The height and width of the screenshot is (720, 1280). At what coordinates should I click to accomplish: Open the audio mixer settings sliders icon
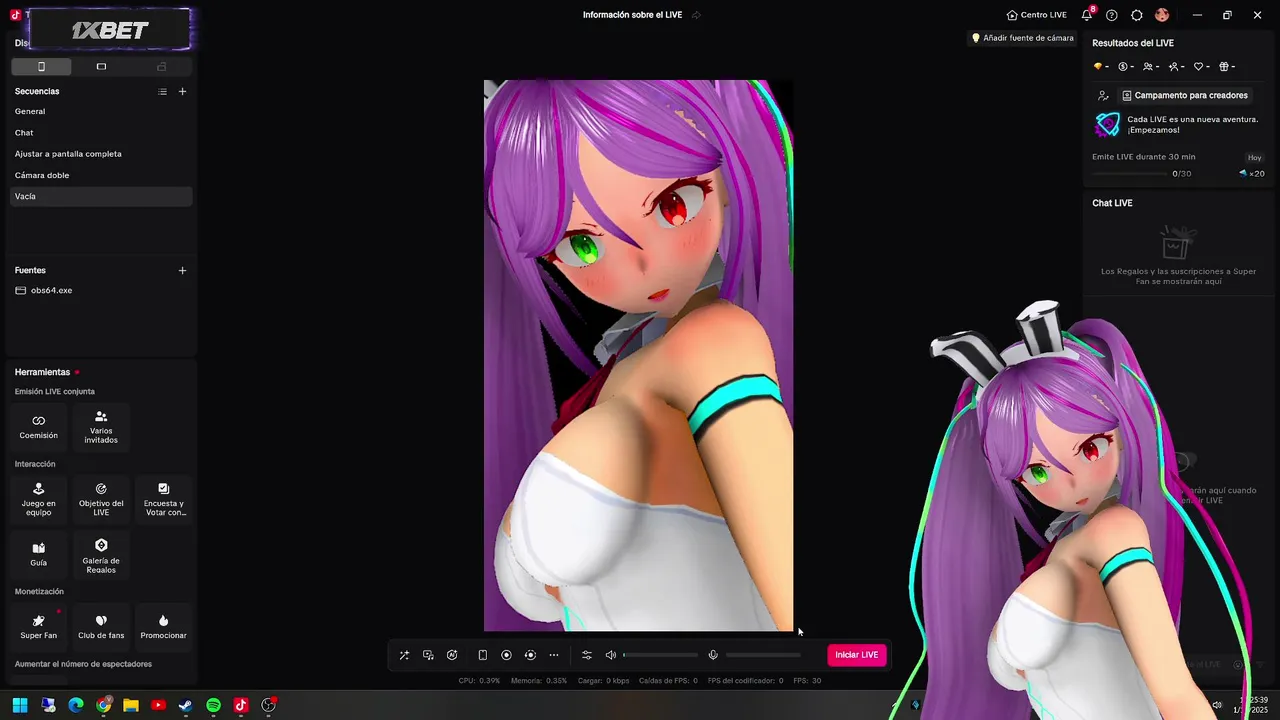[x=587, y=655]
